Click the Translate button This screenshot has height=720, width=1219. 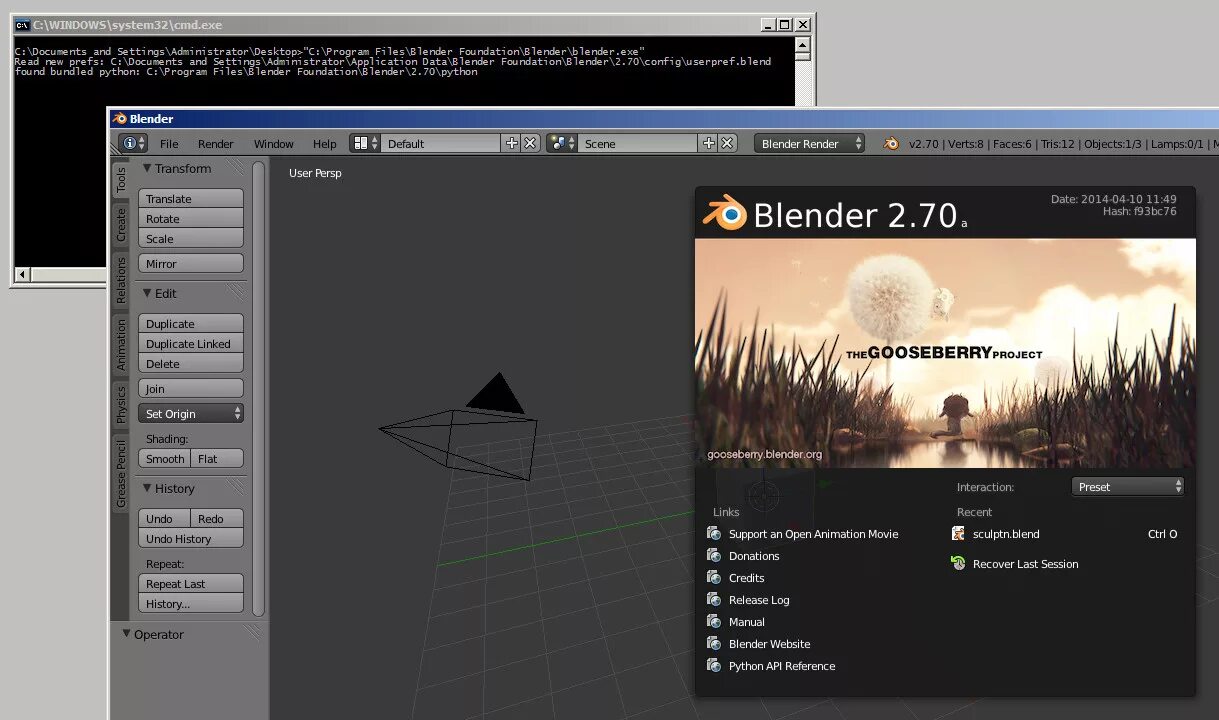191,198
